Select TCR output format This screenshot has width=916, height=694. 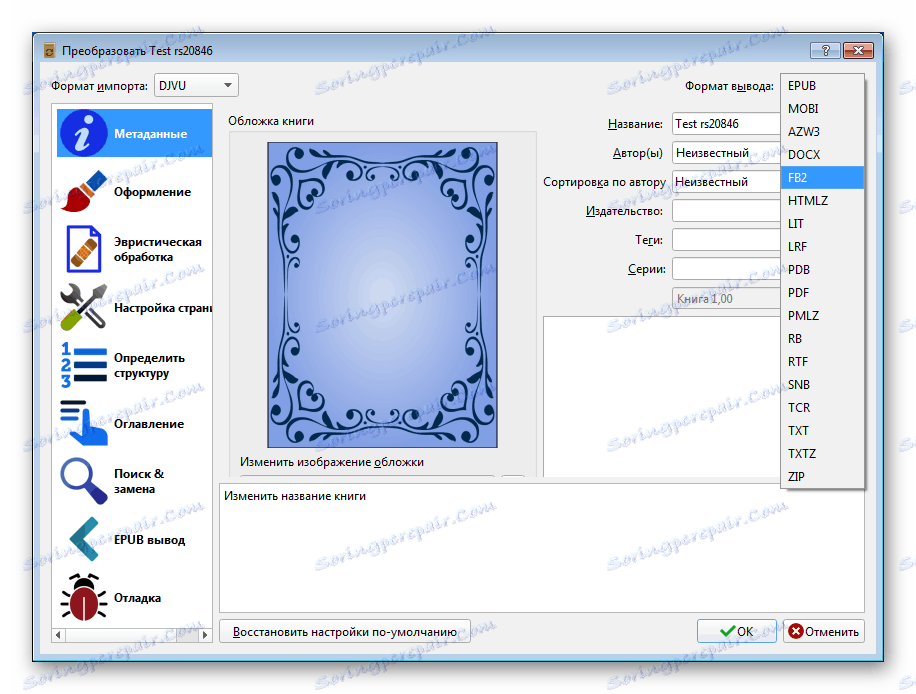822,408
